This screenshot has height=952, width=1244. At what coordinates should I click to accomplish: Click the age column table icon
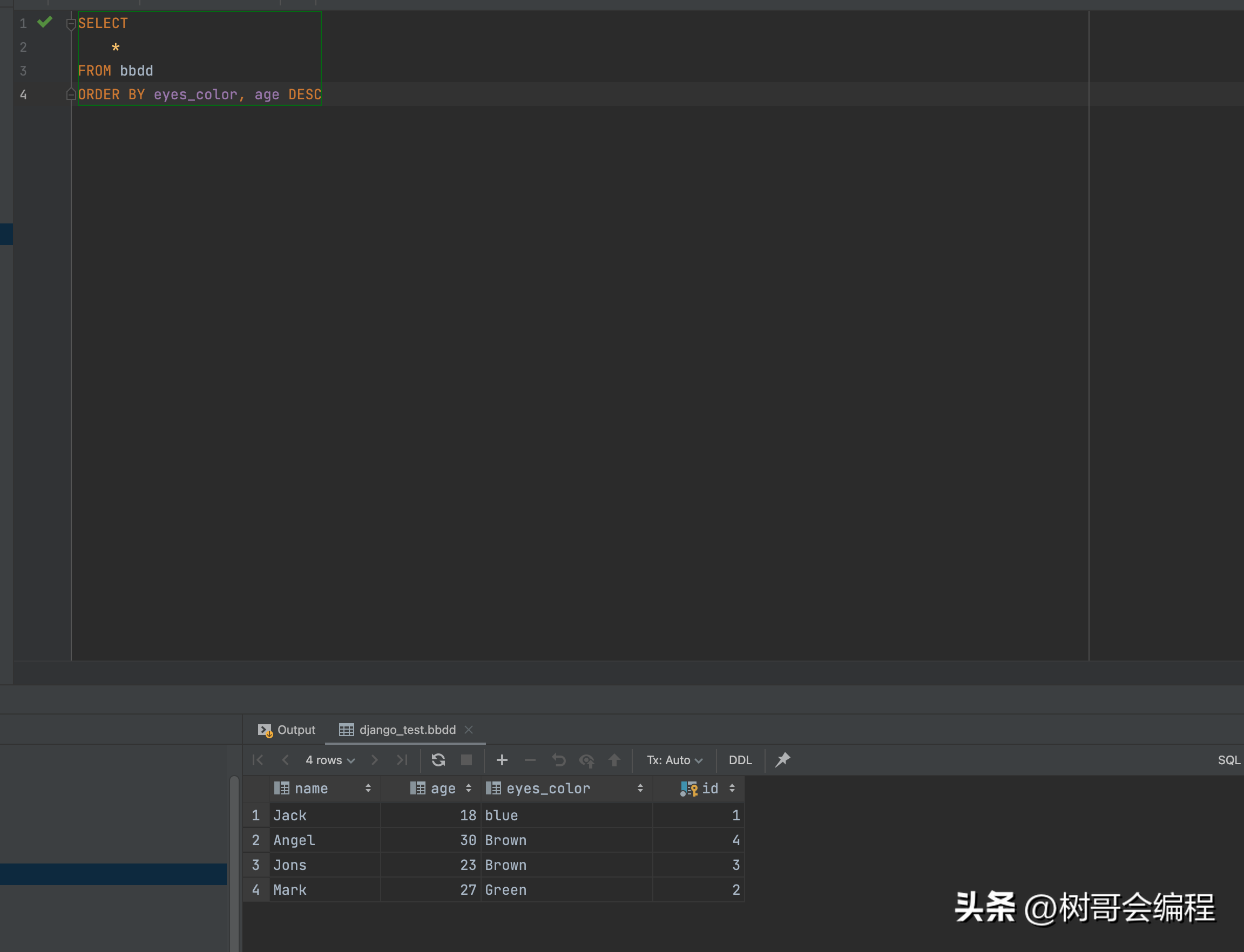coord(418,788)
